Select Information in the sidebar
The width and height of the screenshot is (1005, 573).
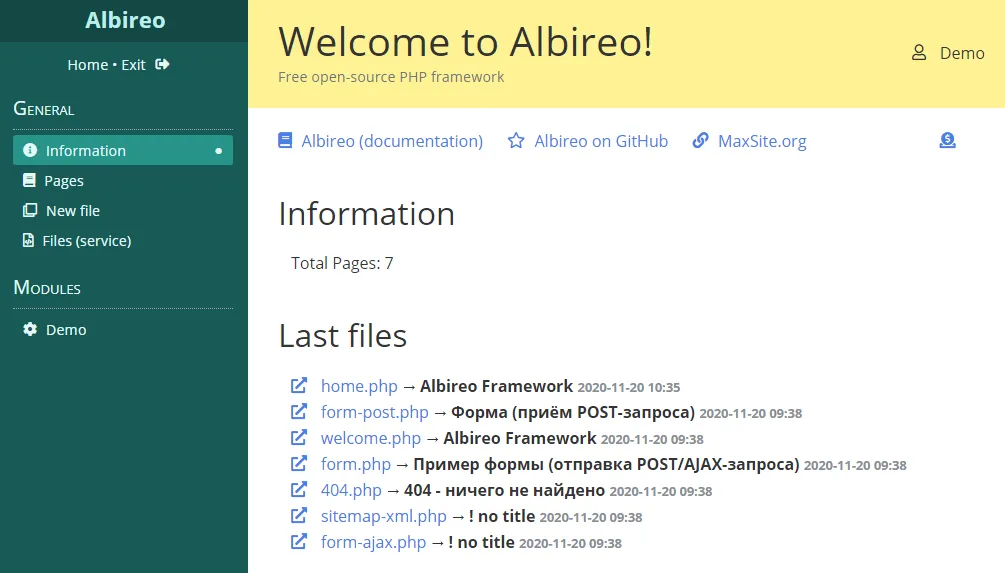(86, 151)
